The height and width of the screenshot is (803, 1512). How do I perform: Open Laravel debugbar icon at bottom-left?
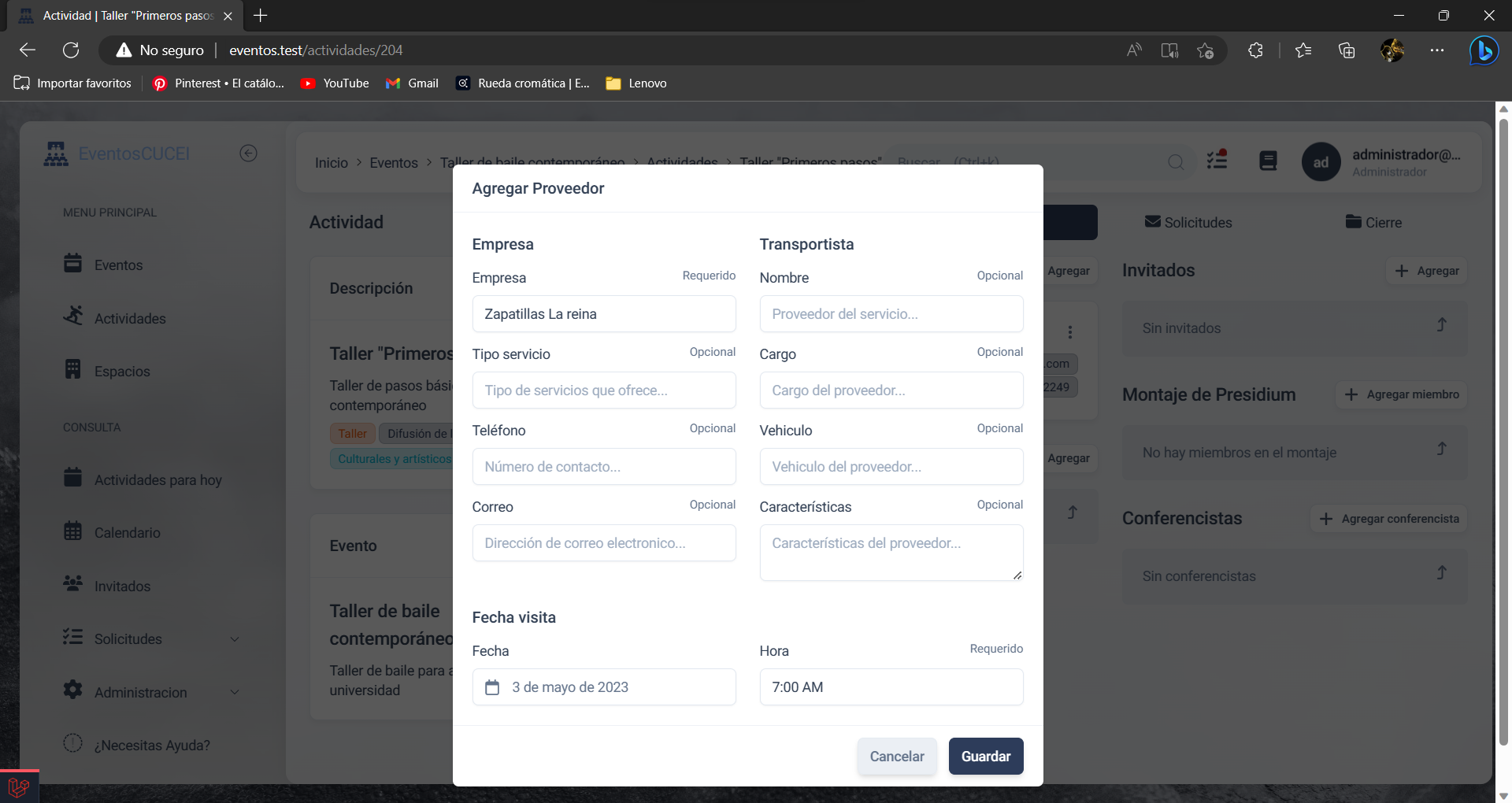(x=19, y=786)
